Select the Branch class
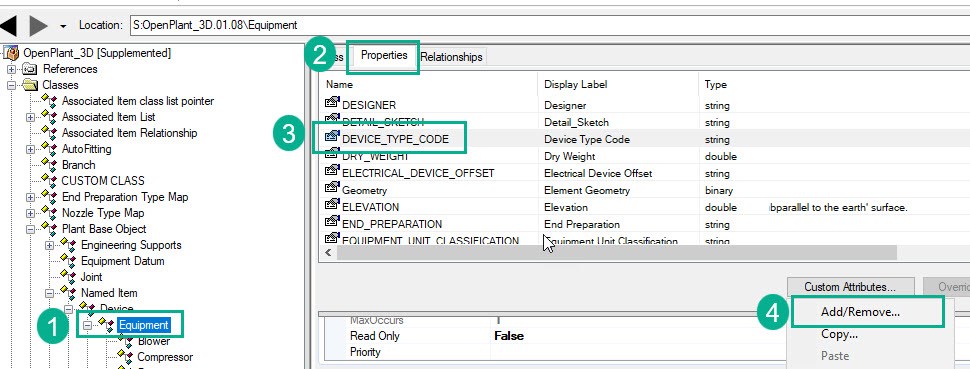The image size is (970, 369). [x=79, y=165]
